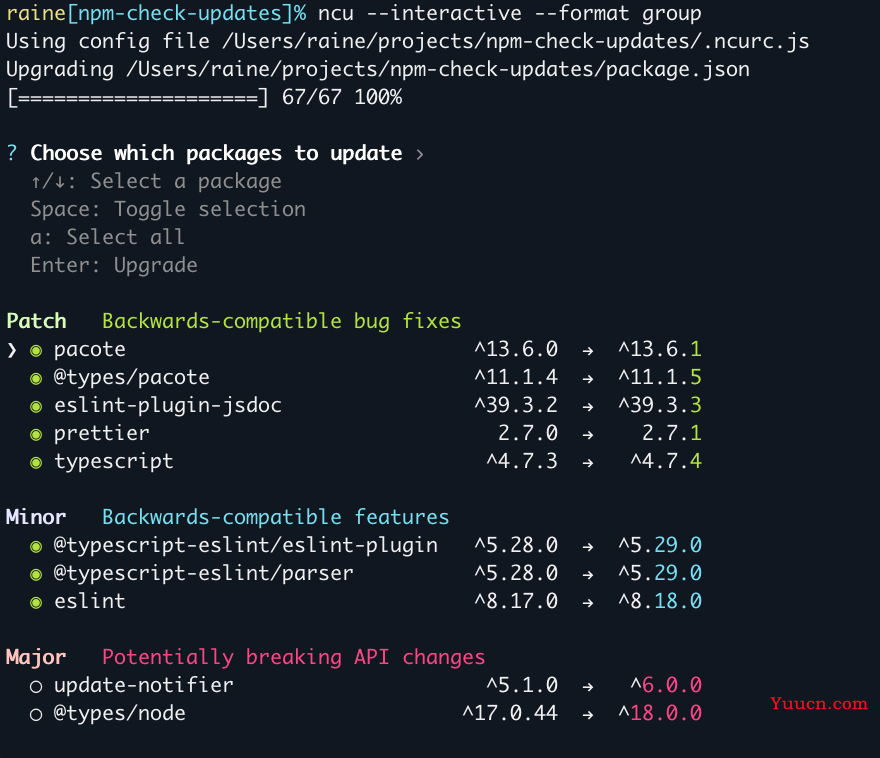Click the Major group heading
The image size is (880, 758).
coord(36,658)
